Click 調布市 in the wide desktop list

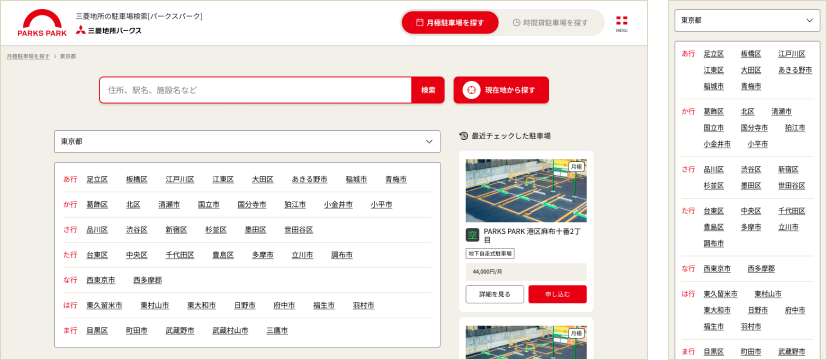tap(342, 255)
